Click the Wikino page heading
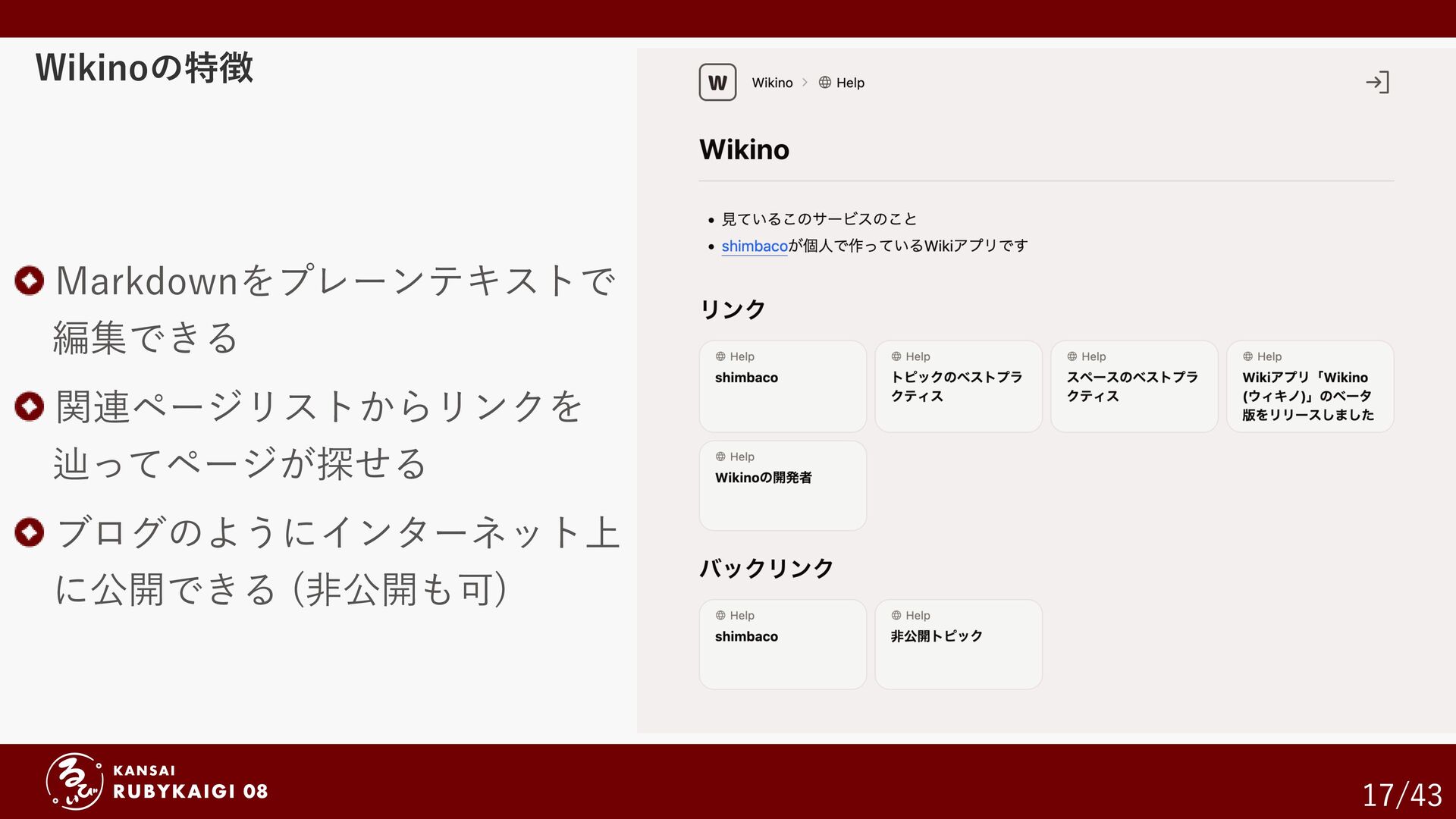This screenshot has width=1456, height=819. coord(744,149)
